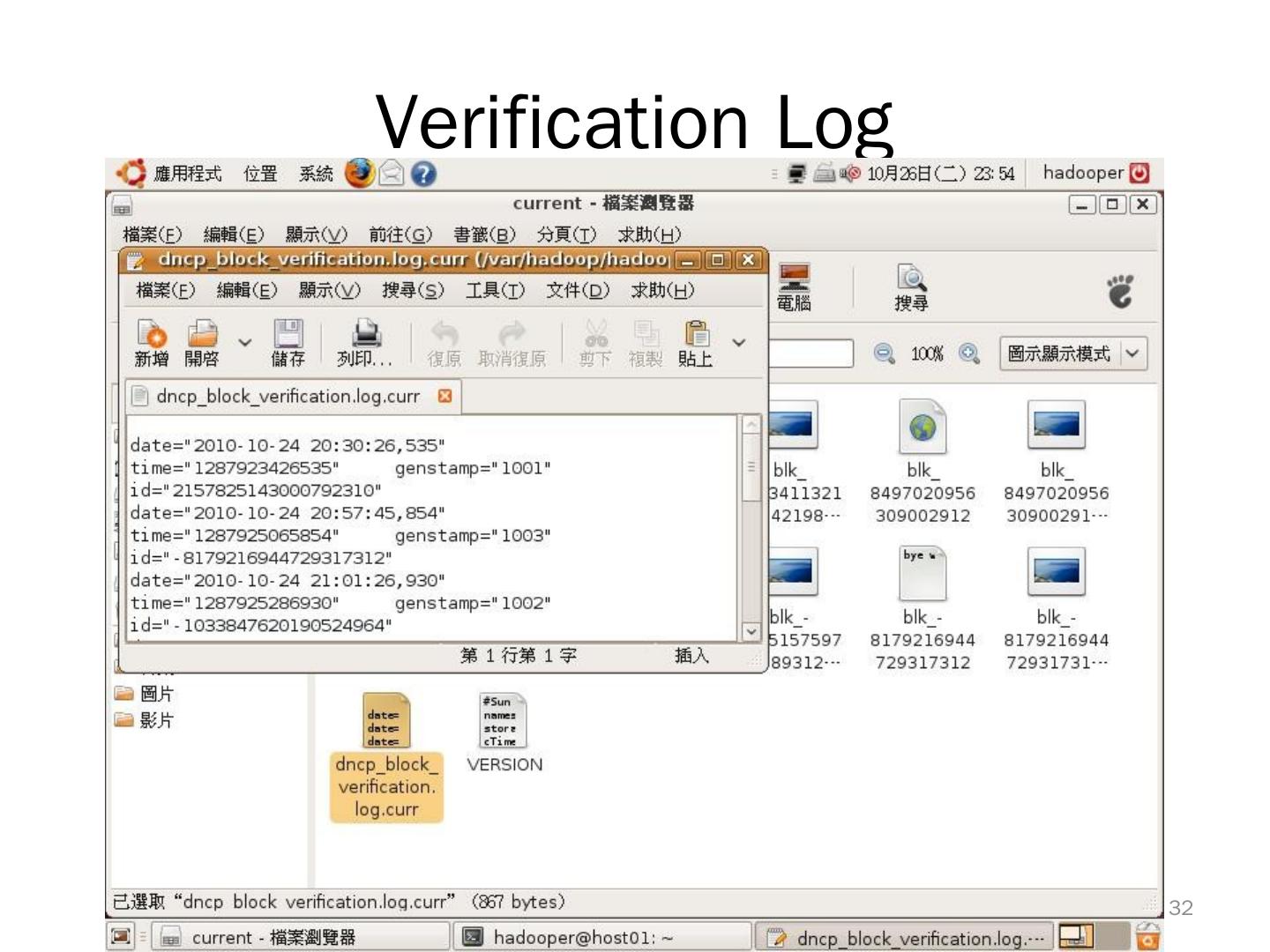
Task: Click the Paste clipboard icon
Action: coord(696,335)
